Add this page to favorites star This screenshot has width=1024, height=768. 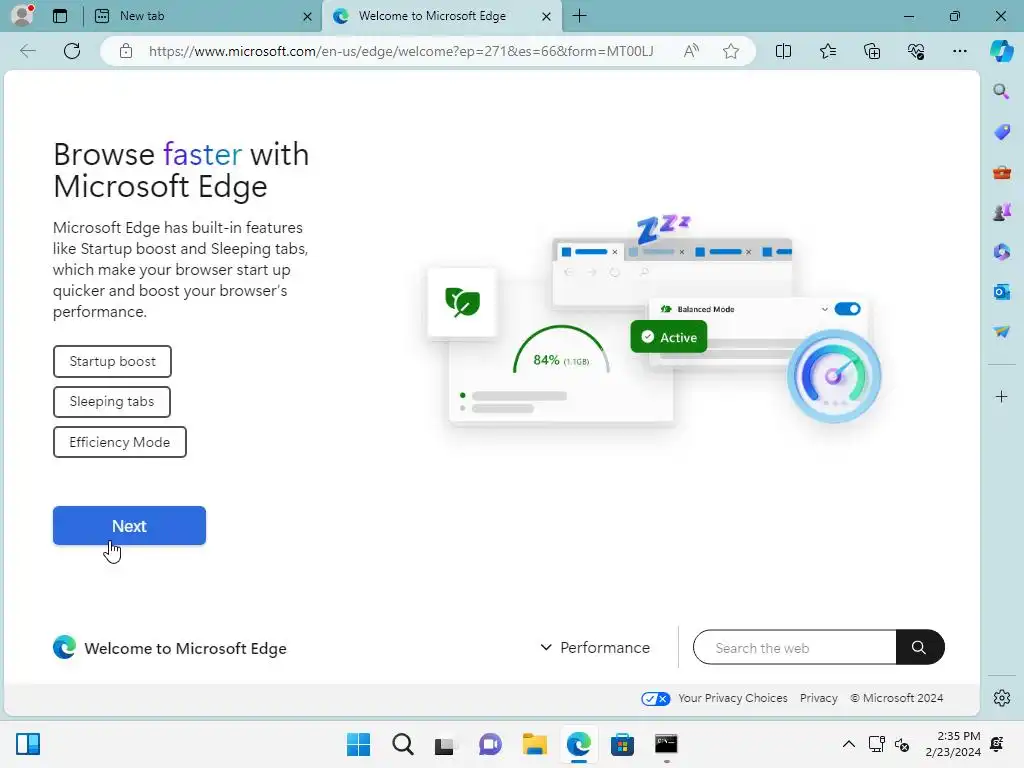pos(731,51)
